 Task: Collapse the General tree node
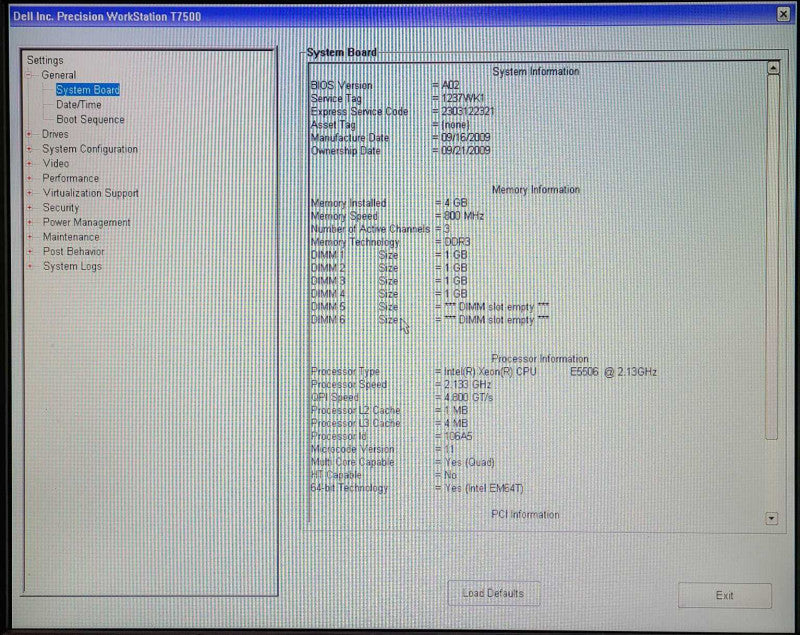click(x=30, y=75)
